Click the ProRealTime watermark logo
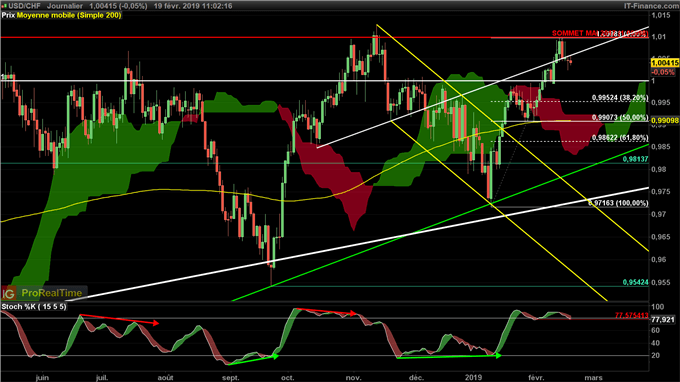The height and width of the screenshot is (382, 680). (52, 294)
